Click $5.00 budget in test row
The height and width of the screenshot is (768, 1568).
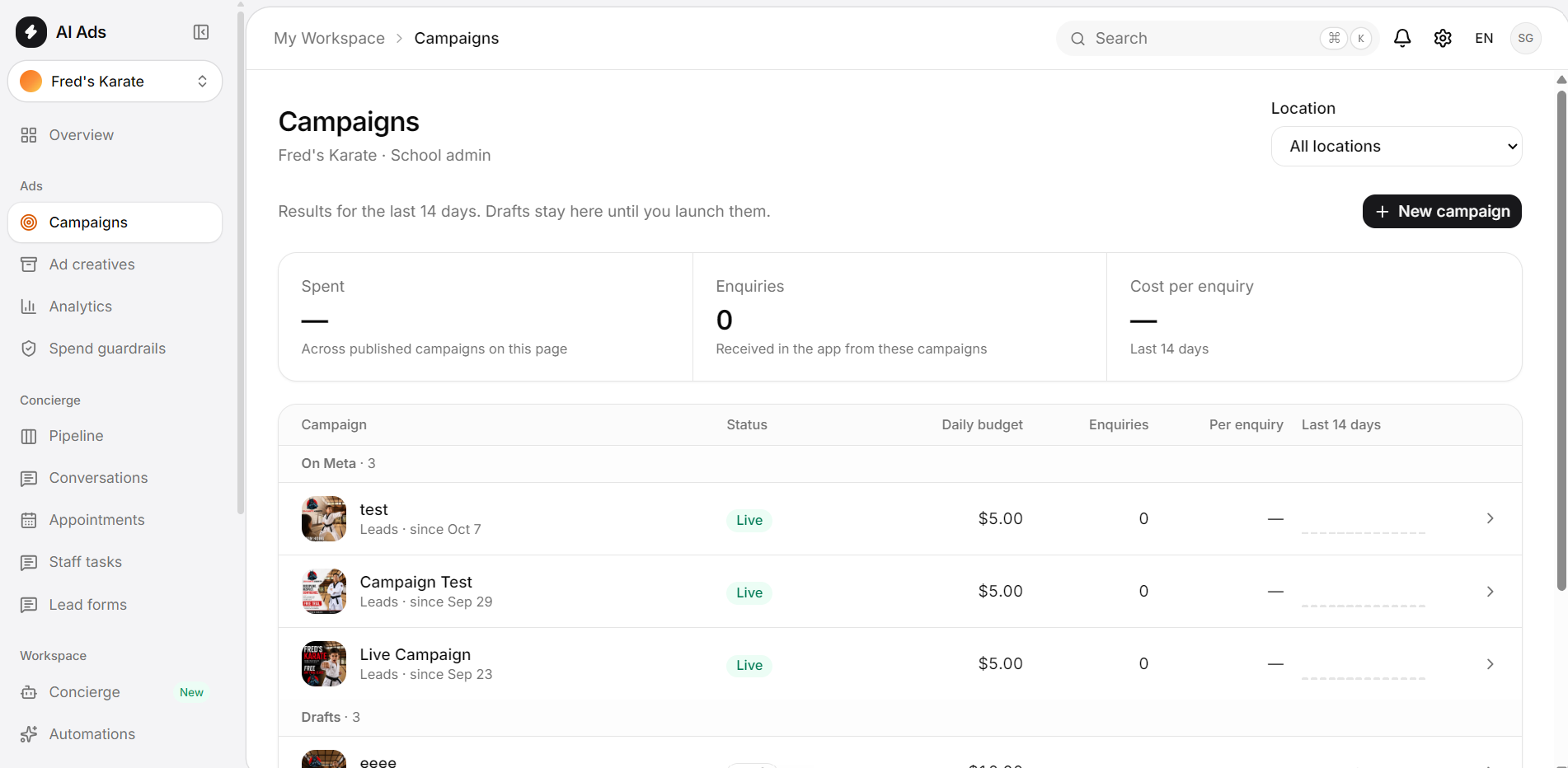(x=1000, y=519)
